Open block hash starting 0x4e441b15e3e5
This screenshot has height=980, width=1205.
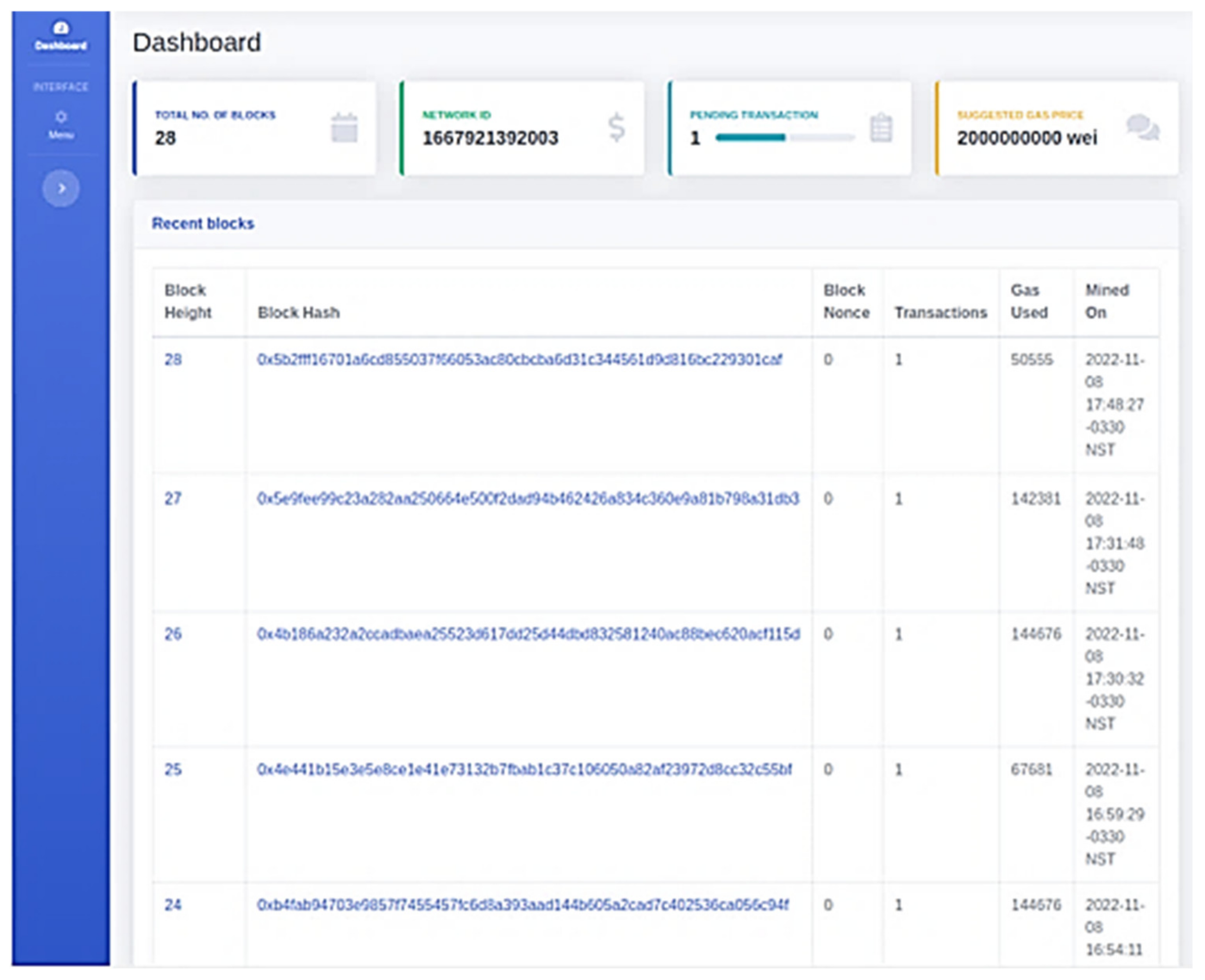point(524,769)
